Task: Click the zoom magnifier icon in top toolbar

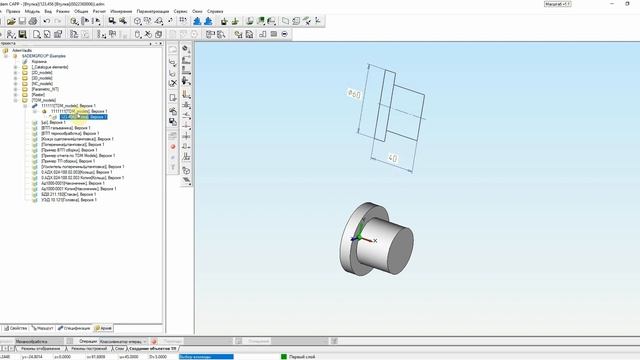Action: [x=74, y=21]
